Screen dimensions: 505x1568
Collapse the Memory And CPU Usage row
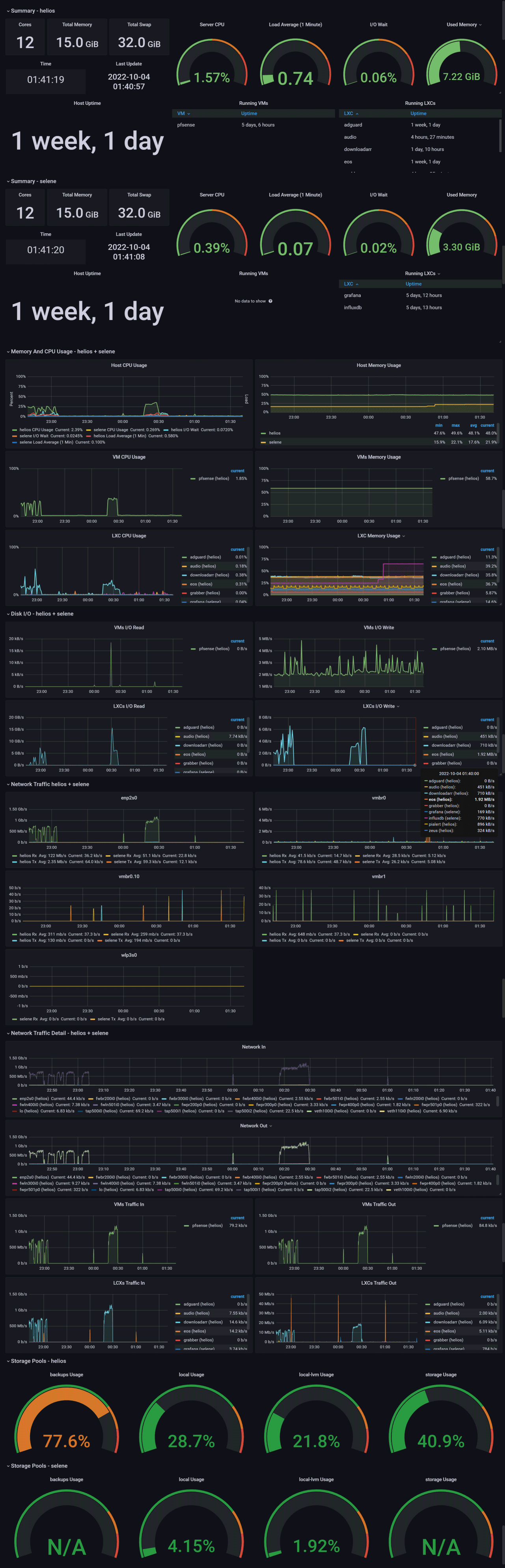point(60,351)
